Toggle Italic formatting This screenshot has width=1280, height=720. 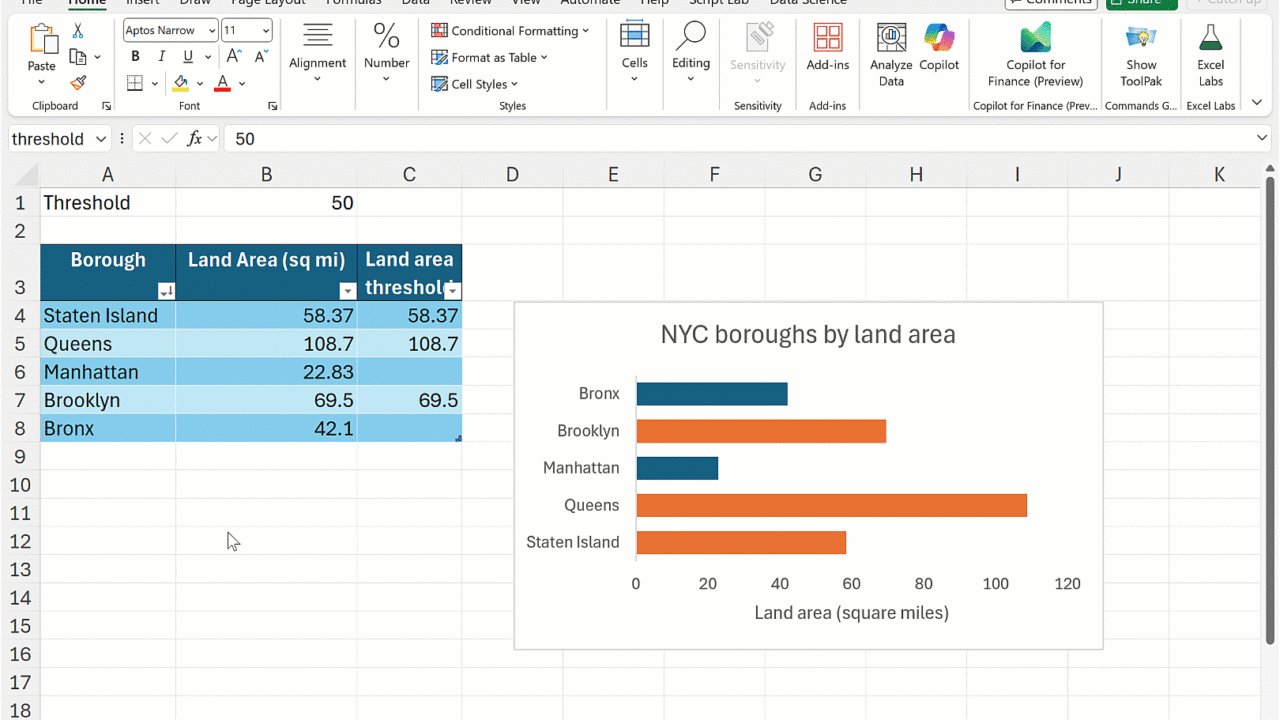[162, 57]
